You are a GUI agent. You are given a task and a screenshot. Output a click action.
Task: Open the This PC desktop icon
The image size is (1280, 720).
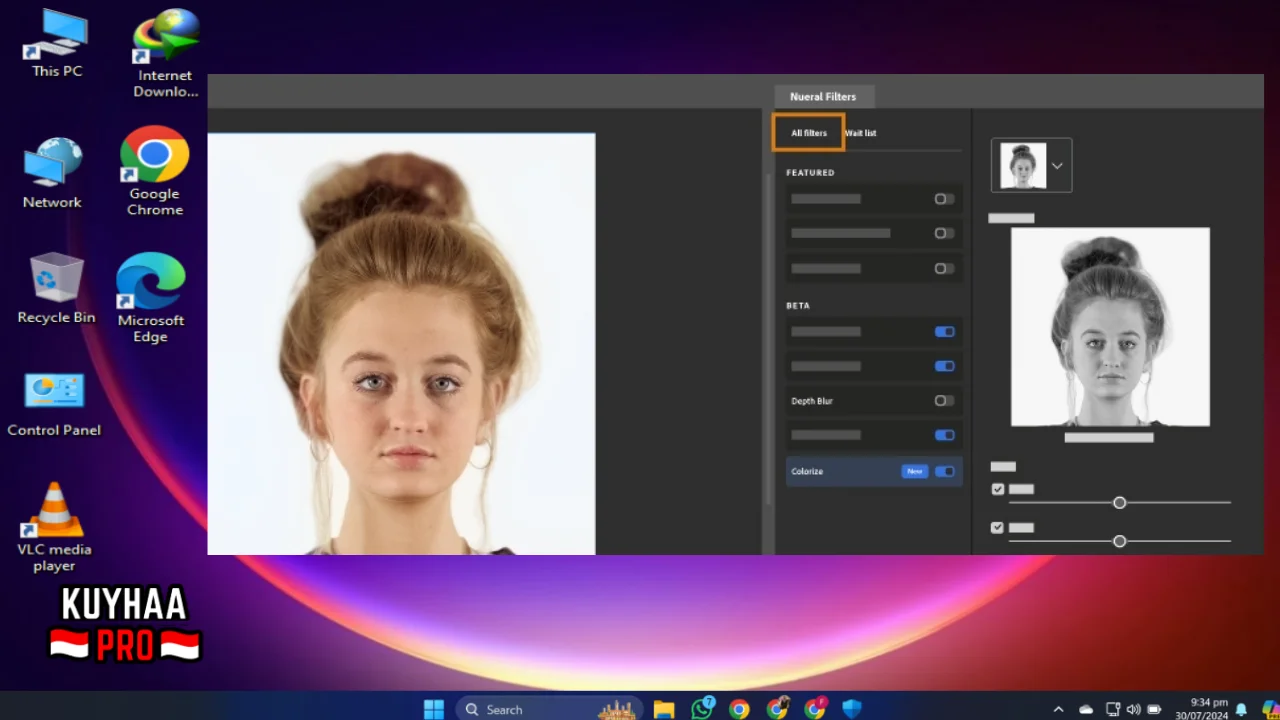[x=56, y=44]
